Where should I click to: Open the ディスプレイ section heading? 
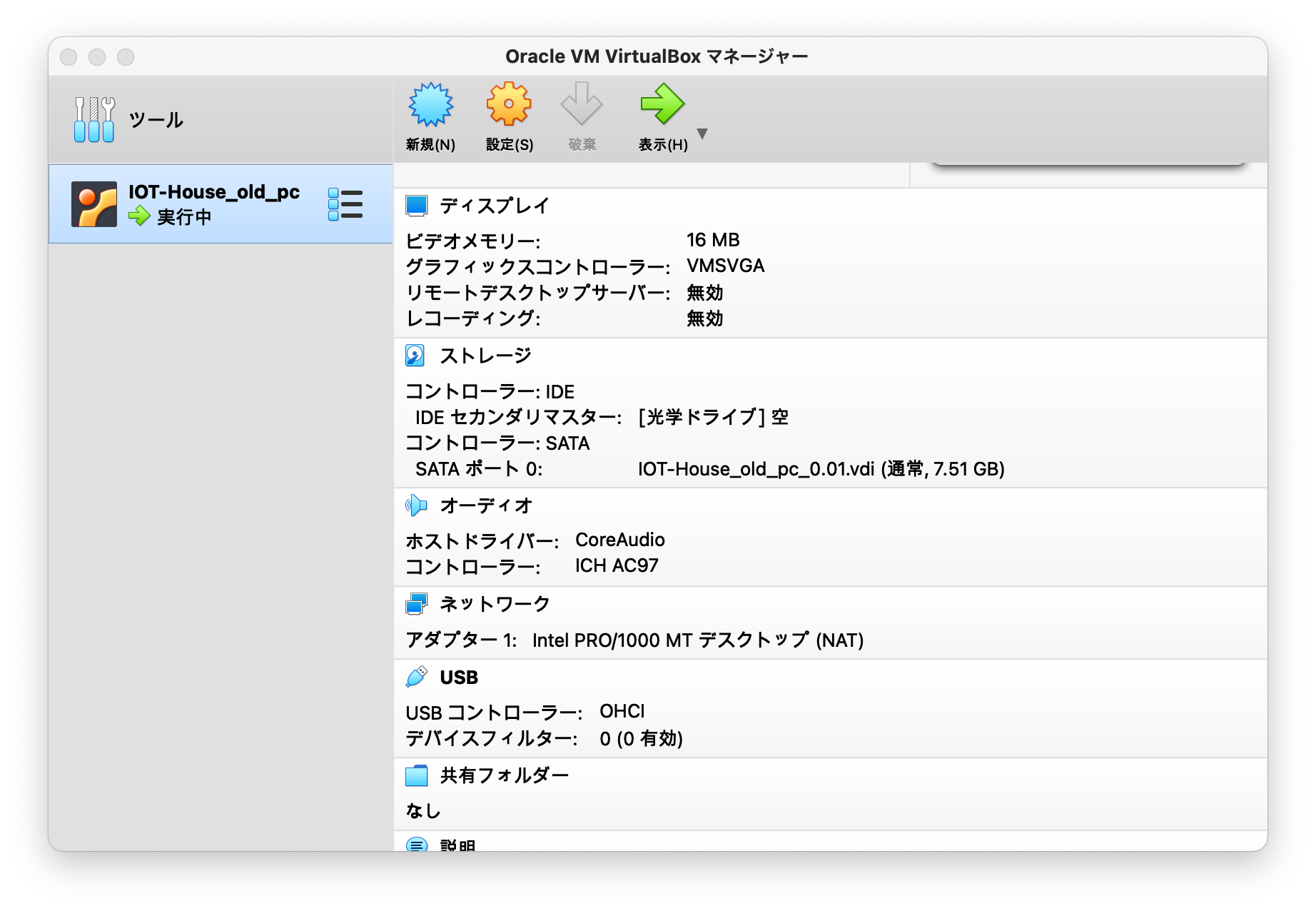click(495, 206)
